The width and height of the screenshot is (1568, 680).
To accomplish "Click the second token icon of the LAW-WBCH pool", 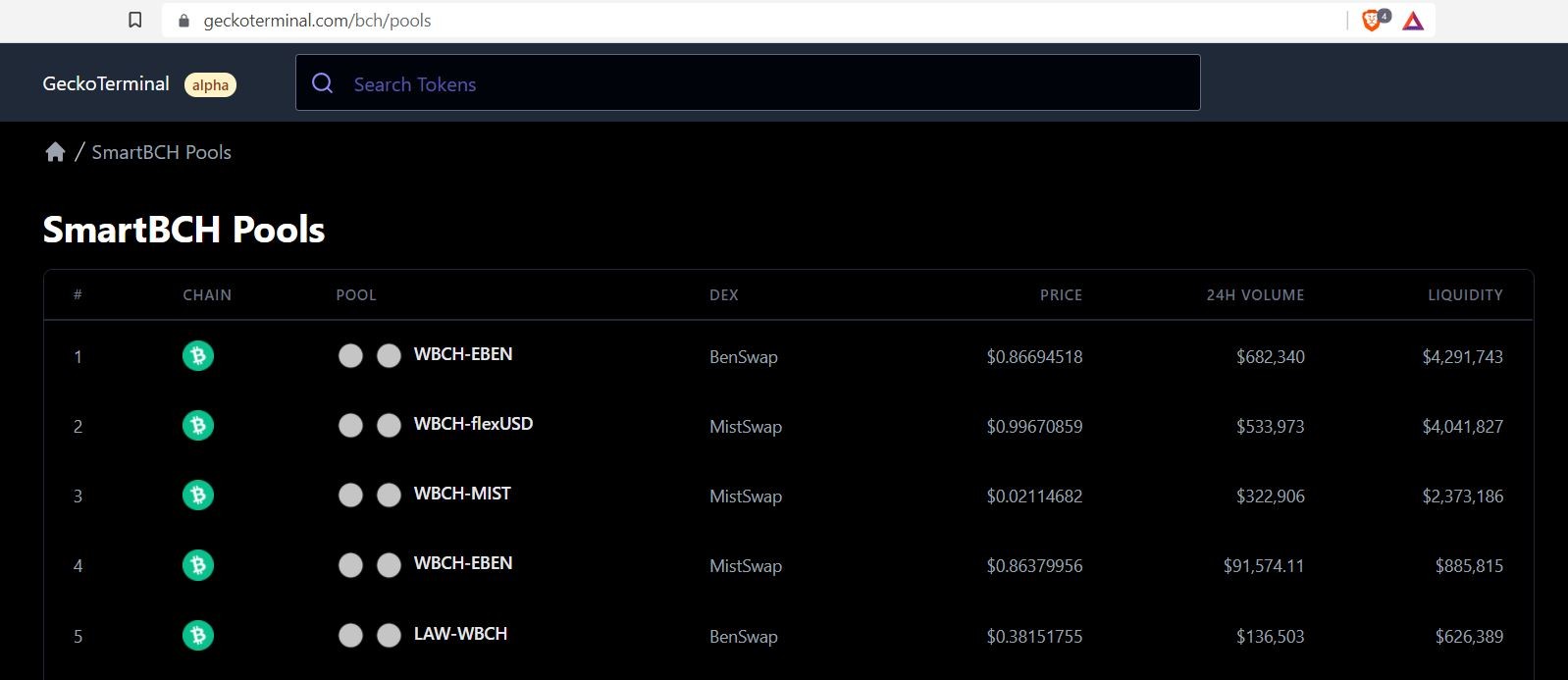I will 389,635.
